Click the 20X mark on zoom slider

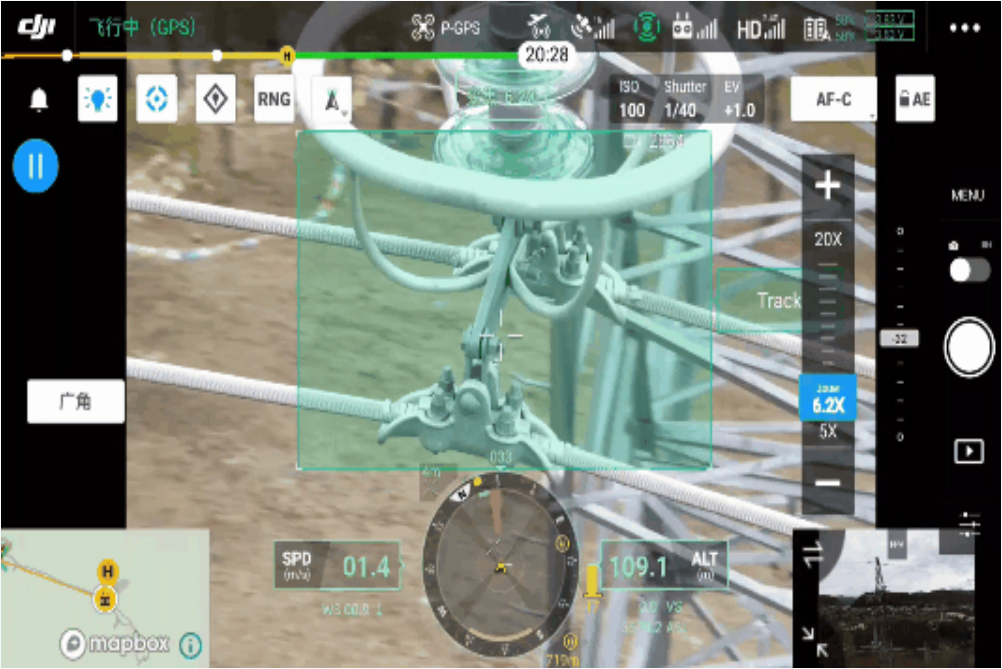828,239
